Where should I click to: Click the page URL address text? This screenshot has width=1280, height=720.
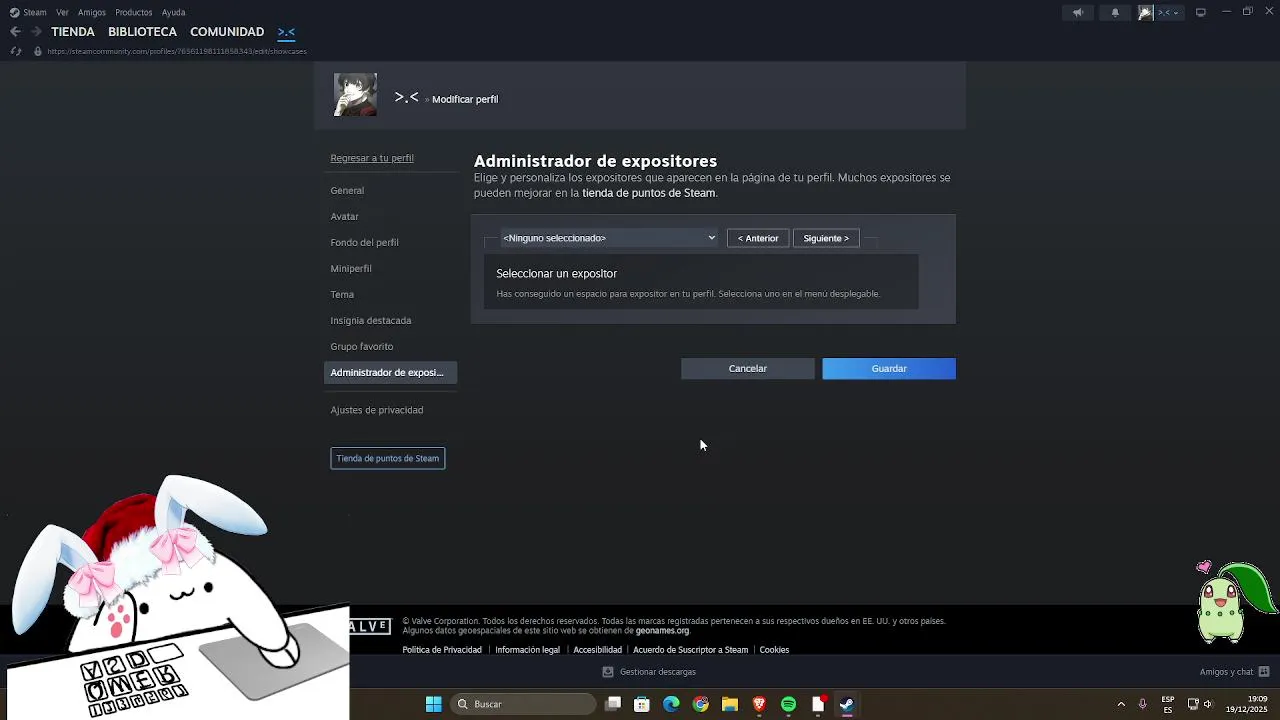pos(177,51)
